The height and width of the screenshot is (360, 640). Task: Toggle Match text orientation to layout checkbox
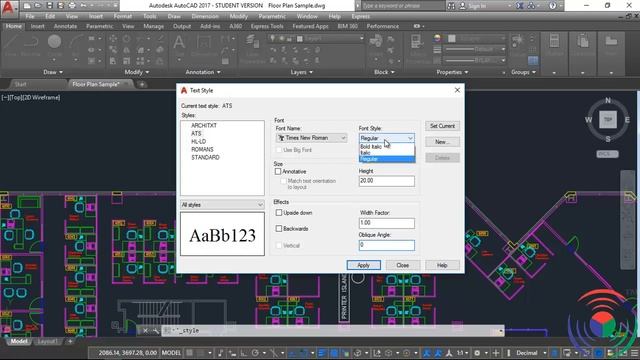[x=283, y=181]
